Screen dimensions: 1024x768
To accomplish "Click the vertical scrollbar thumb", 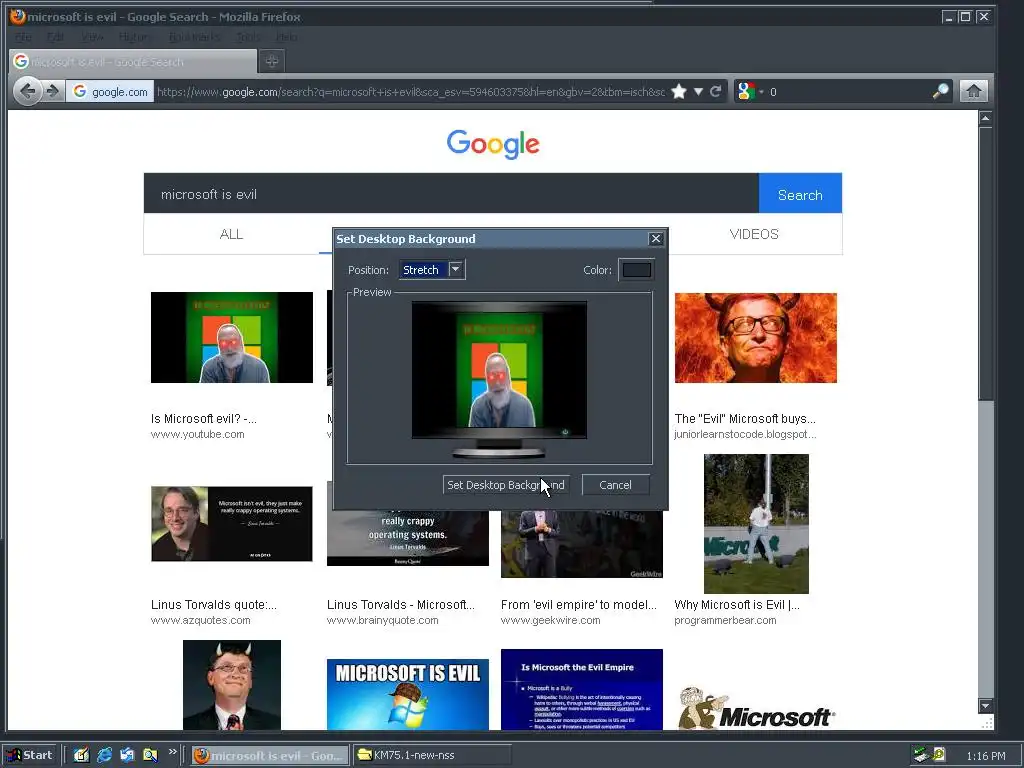I will click(985, 264).
